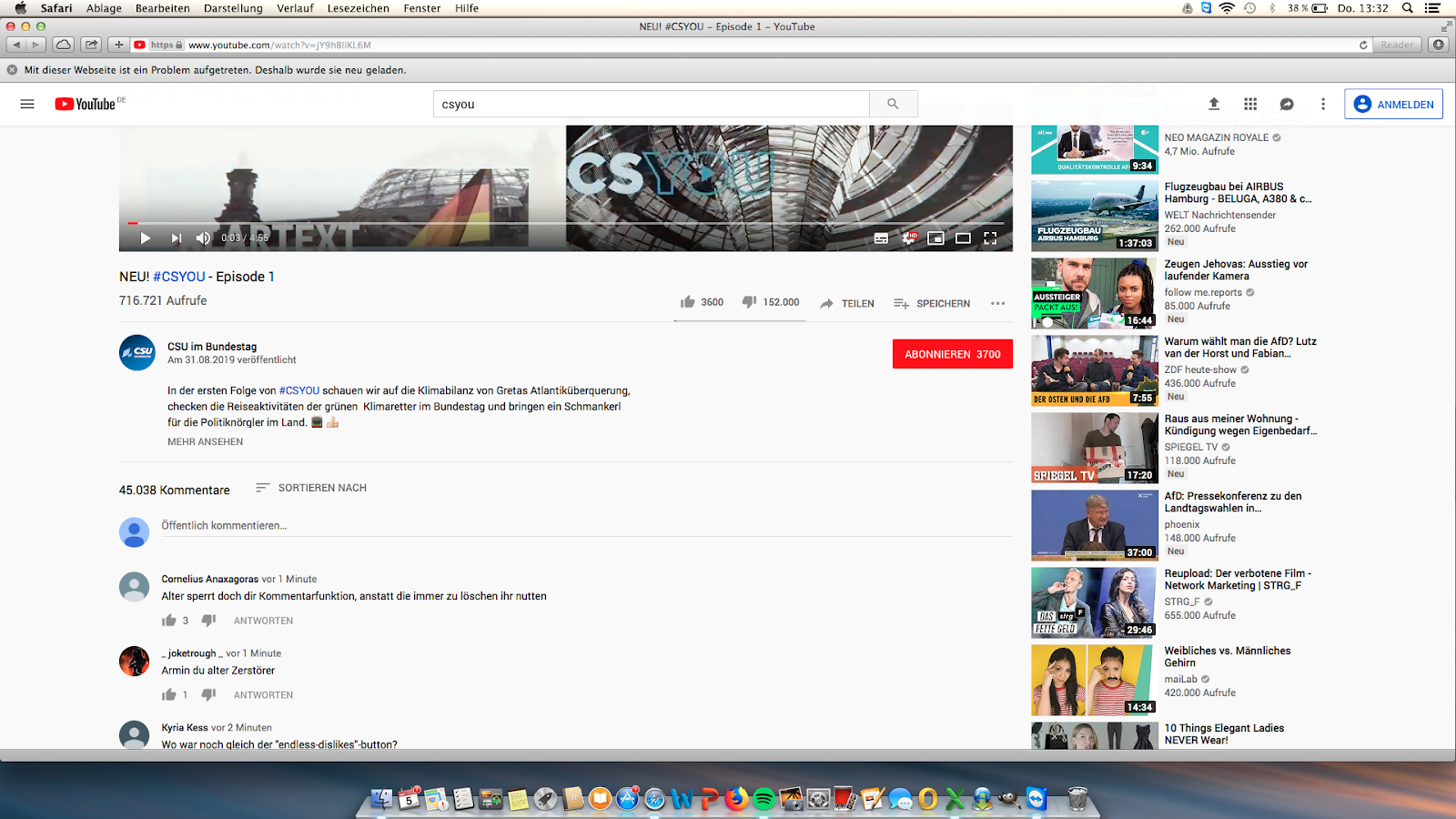This screenshot has height=819, width=1456.
Task: Reply to Cornelius Anaxagoras' comment
Action: (x=263, y=621)
